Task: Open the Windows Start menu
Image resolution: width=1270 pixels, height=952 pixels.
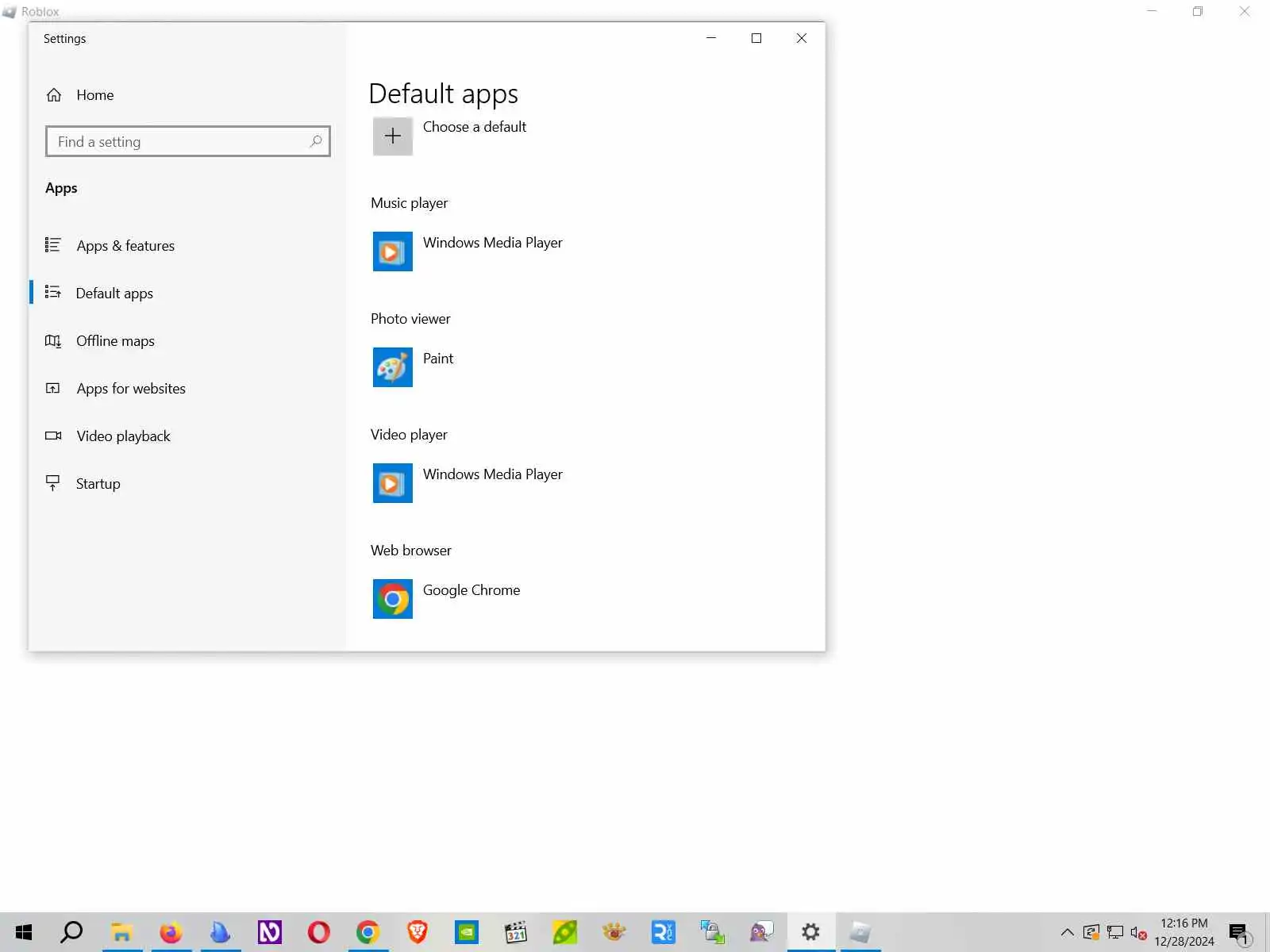Action: 24,932
